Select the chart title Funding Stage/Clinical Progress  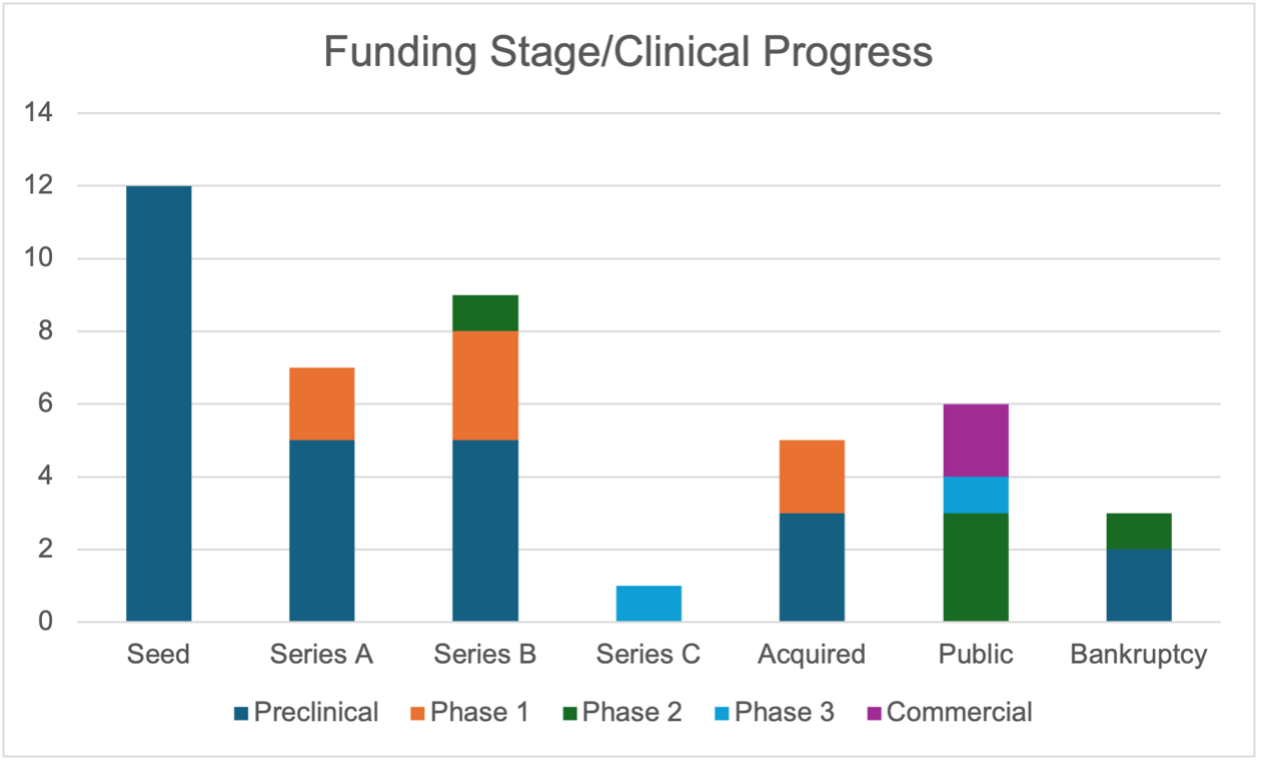click(628, 53)
